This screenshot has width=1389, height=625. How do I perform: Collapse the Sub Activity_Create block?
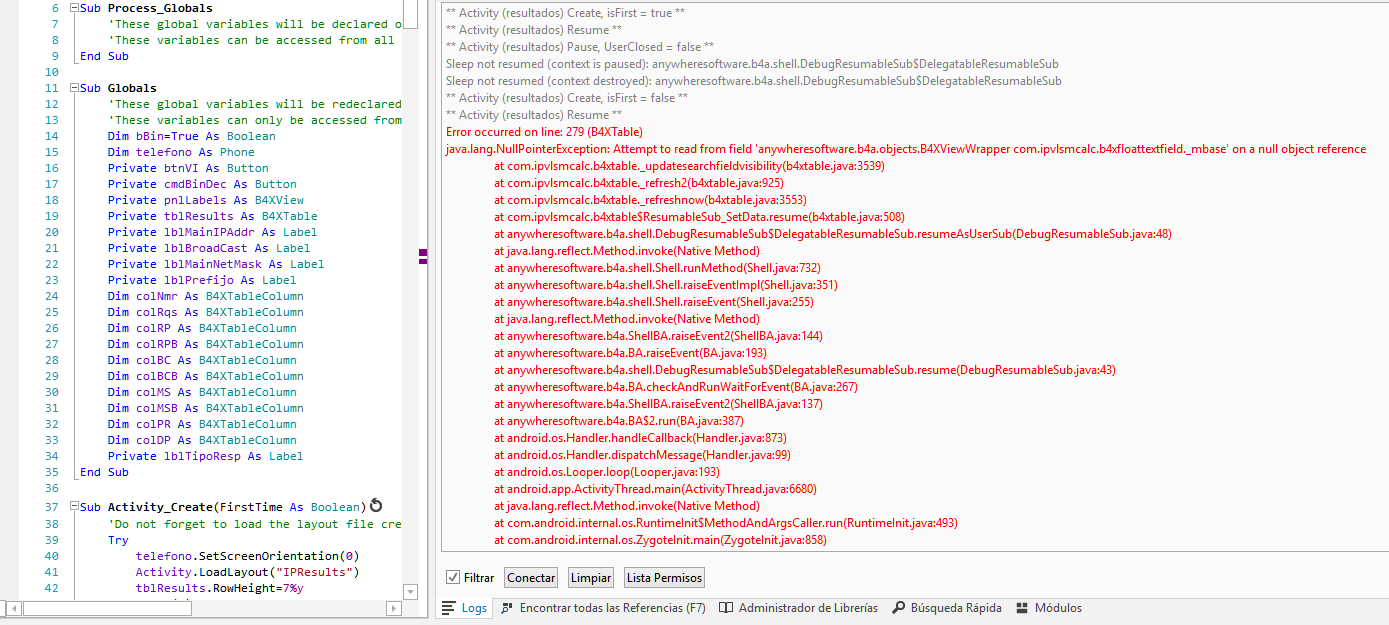coord(73,508)
